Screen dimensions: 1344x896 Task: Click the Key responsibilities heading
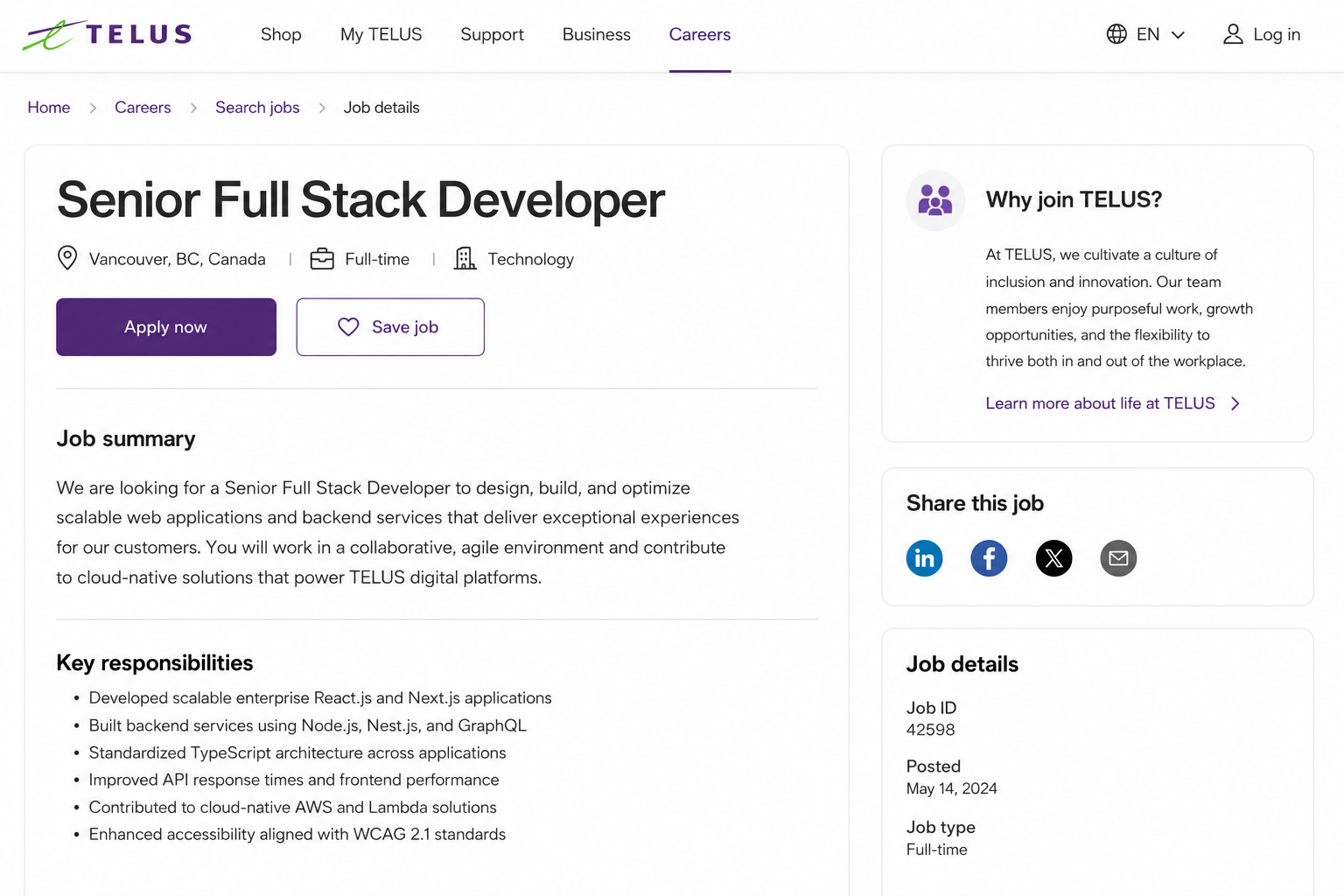coord(155,662)
